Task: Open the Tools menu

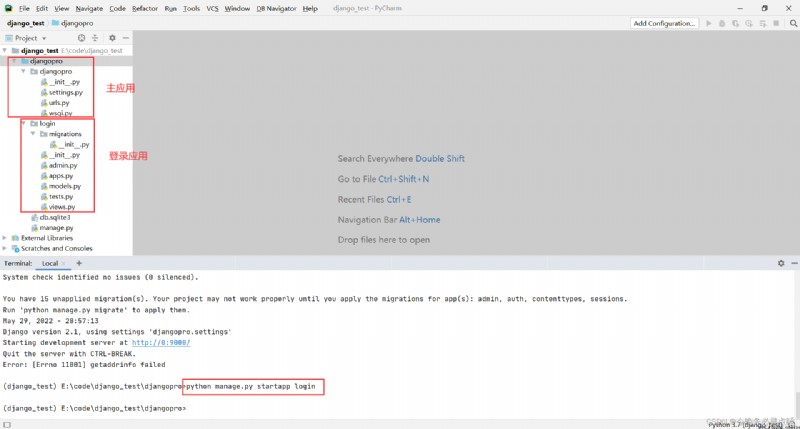Action: pos(191,9)
